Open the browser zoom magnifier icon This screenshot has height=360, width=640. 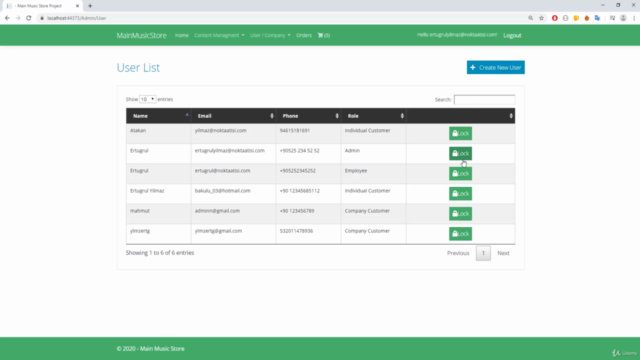(x=530, y=18)
